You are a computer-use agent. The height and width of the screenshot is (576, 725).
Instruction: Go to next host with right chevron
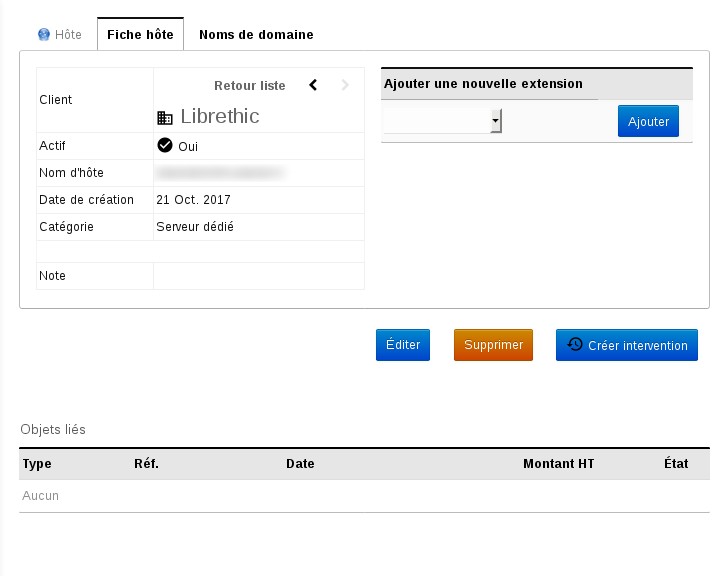tap(346, 85)
